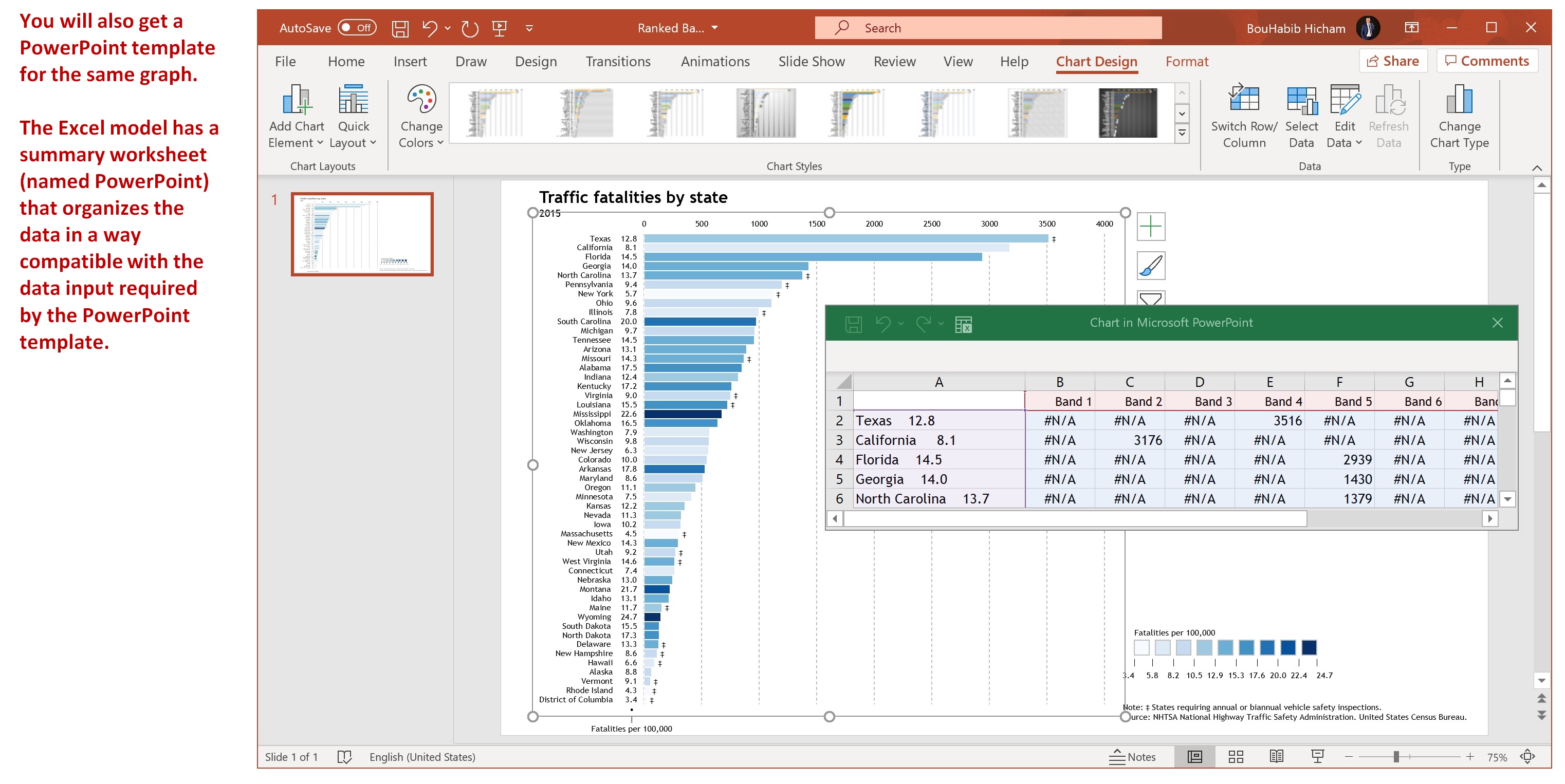
Task: Toggle AutoSave switch
Action: point(357,27)
